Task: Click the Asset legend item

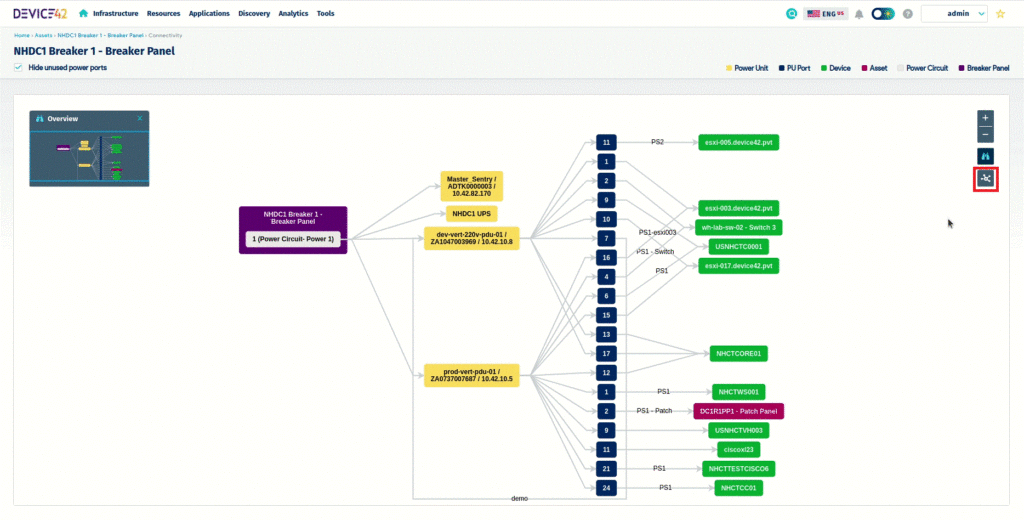Action: (x=874, y=68)
